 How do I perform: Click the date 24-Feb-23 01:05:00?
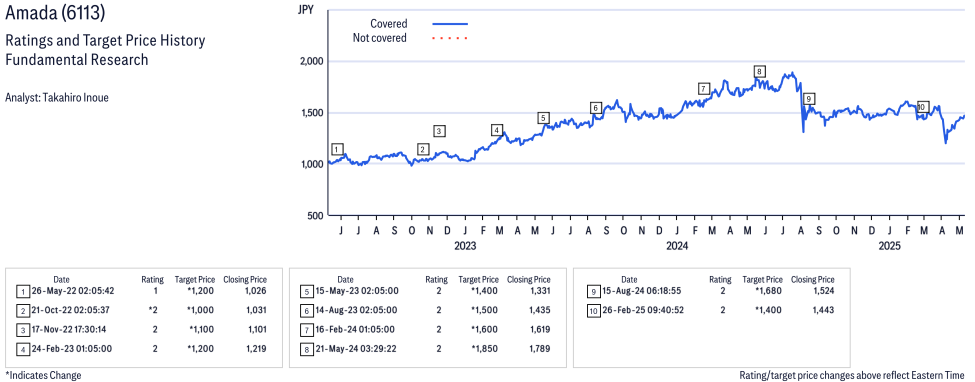[x=72, y=349]
